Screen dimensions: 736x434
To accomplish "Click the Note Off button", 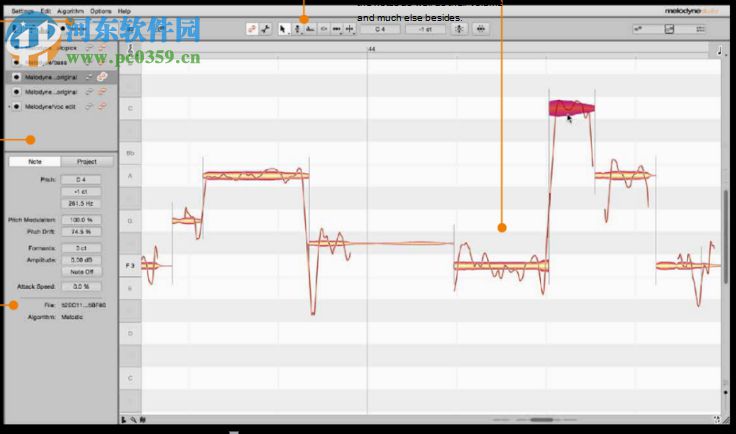I will click(81, 272).
